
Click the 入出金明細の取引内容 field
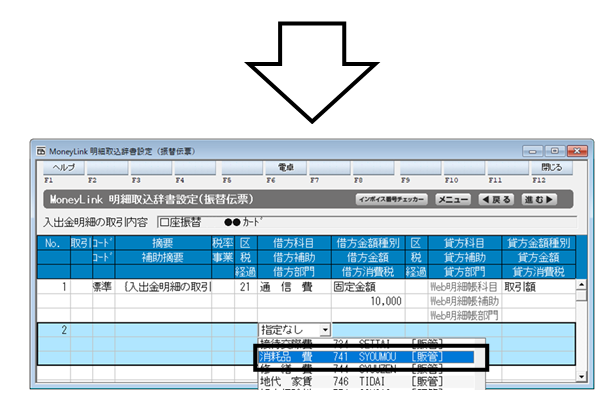pos(367,222)
